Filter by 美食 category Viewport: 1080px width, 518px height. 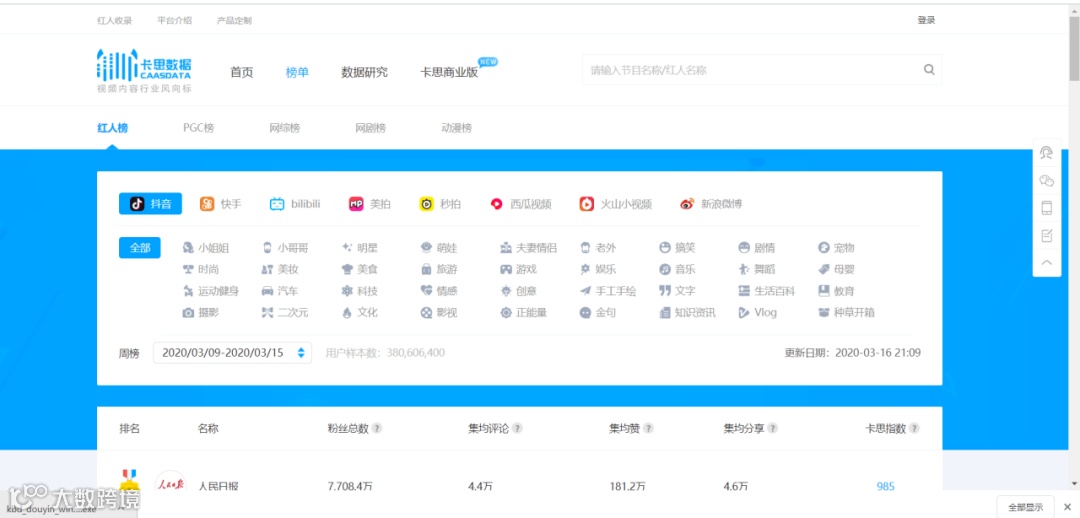(360, 269)
